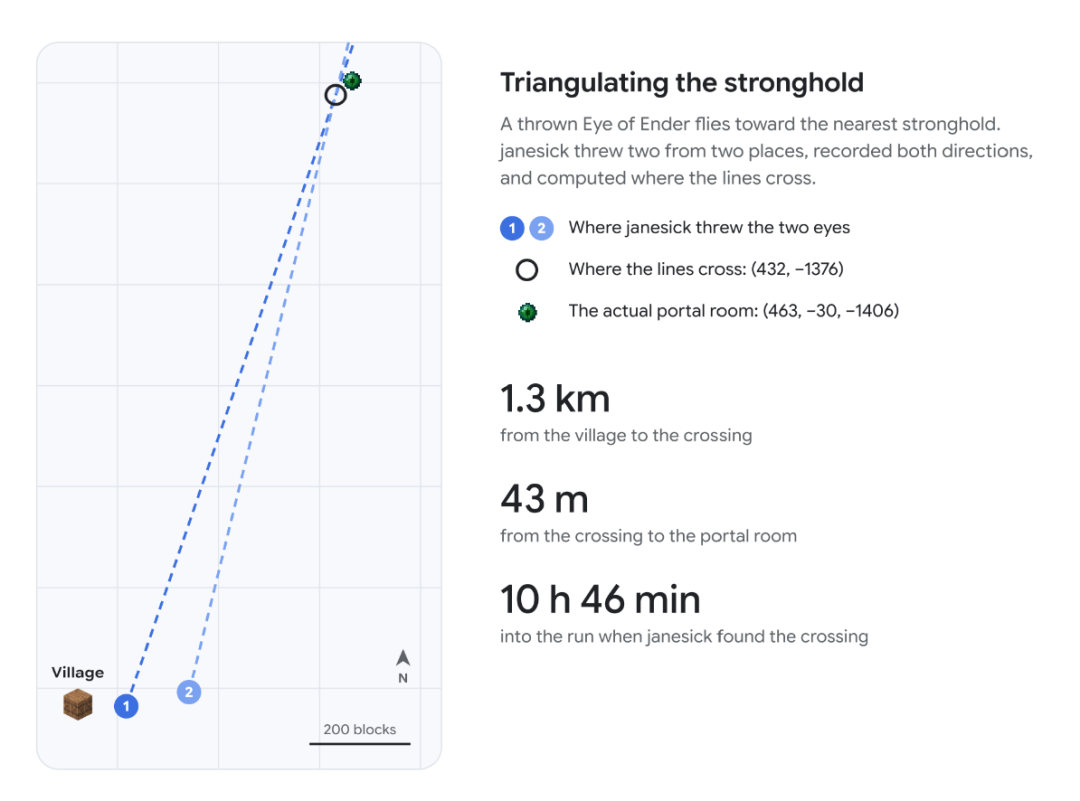Screen dimensions: 1080x801
Task: Click the crossing circle marker on map
Action: click(335, 94)
